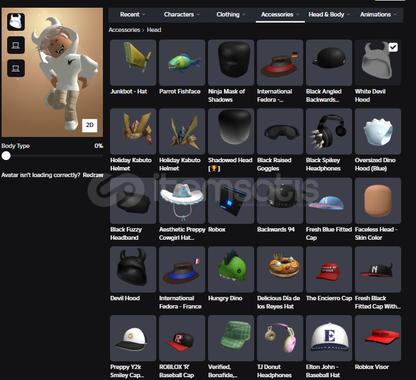Expand the Animations dropdown
Image resolution: width=416 pixels, height=380 pixels.
[x=378, y=15]
